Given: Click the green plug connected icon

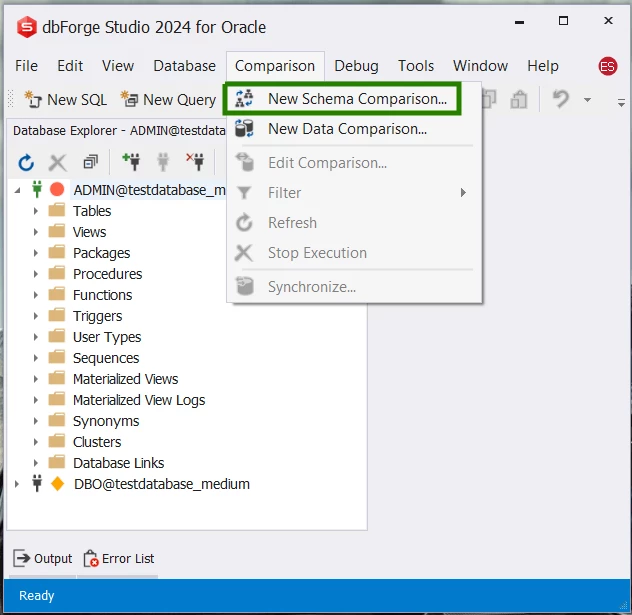Looking at the screenshot, I should 37,189.
